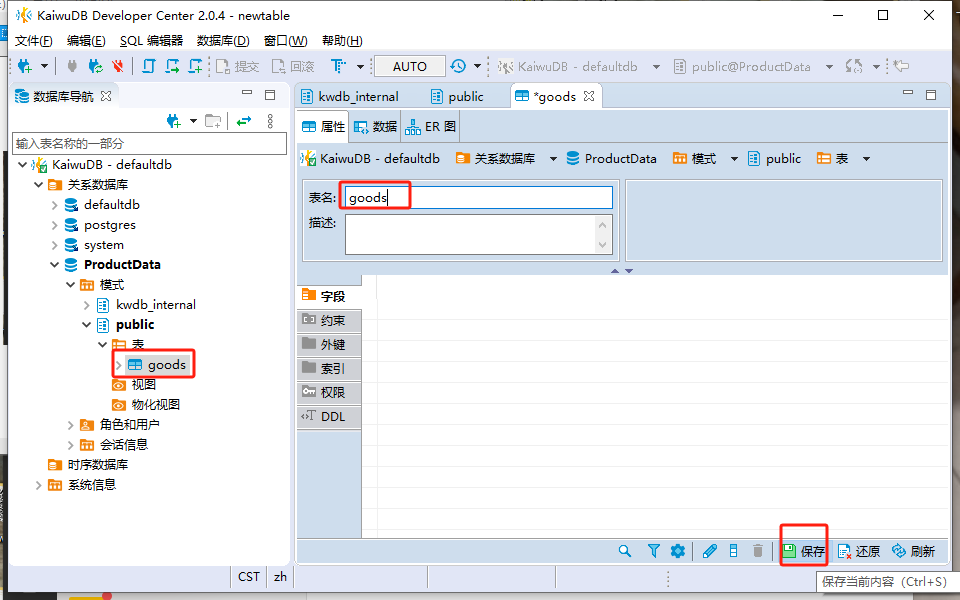Screen dimensions: 960x600
Task: Open the 编辑(E) menu
Action: [x=86, y=40]
